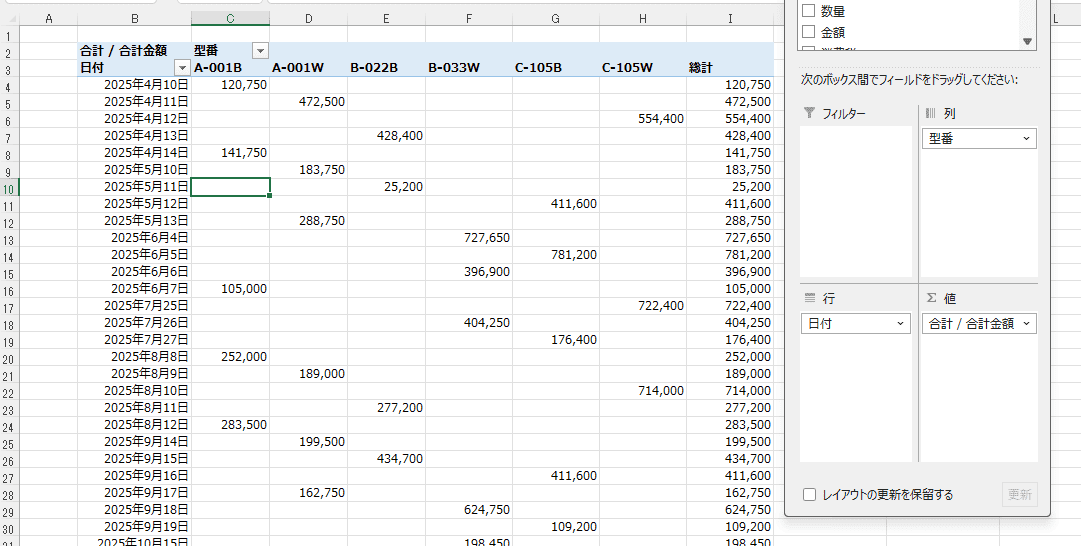
Task: Select 722,400 under C-105W column
Action: coord(643,305)
